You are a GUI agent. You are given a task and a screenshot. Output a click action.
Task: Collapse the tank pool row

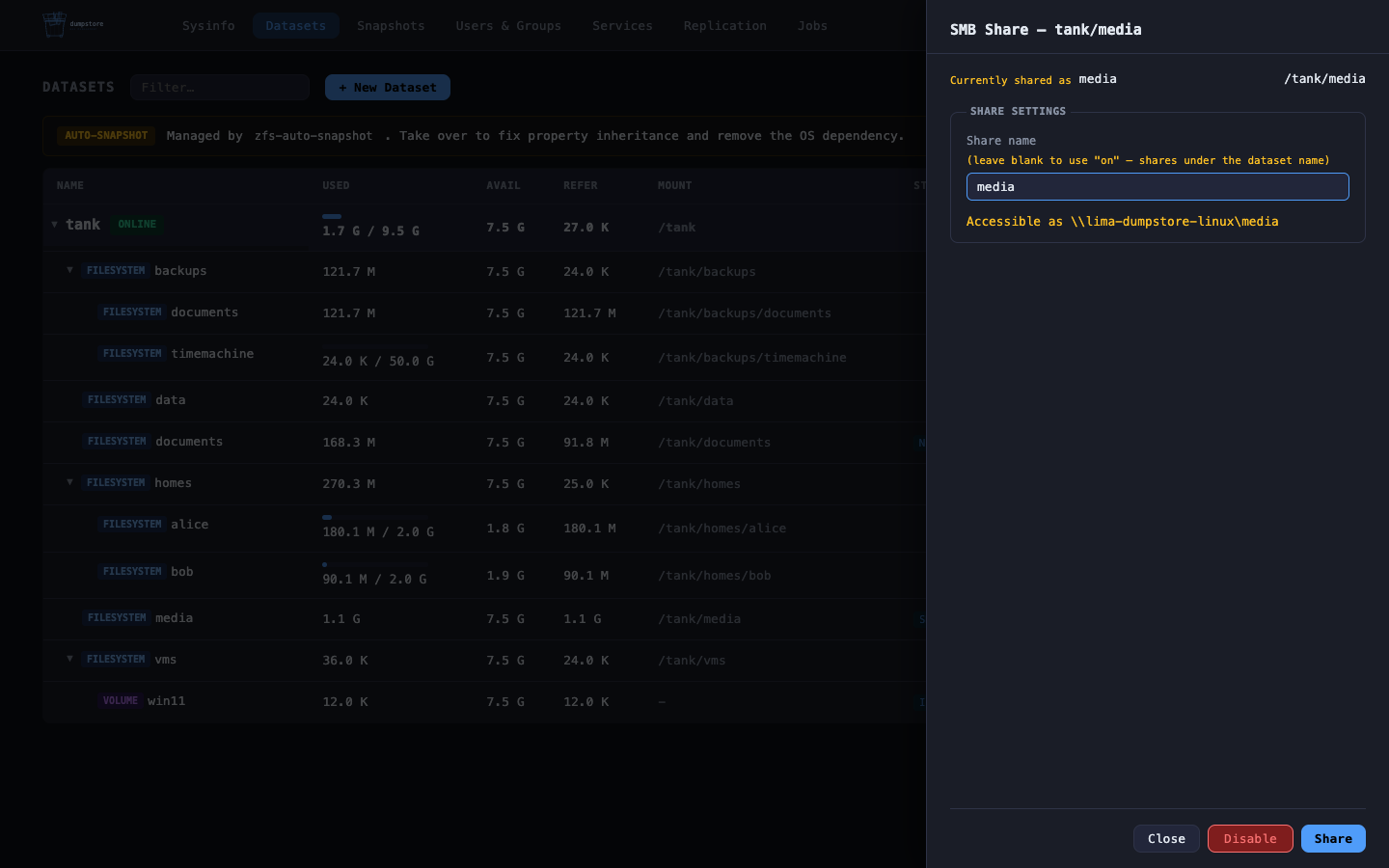(54, 225)
